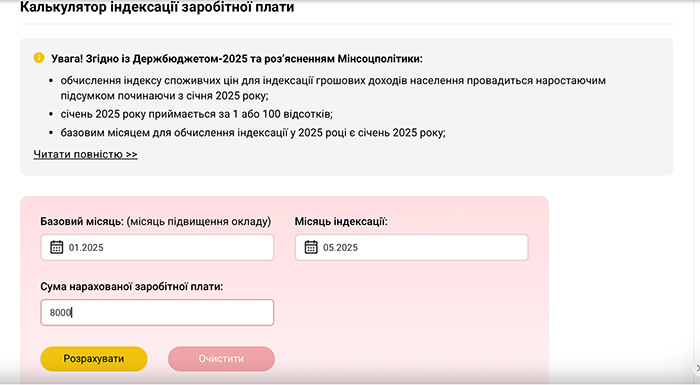Select the Місяць індексації date field 05.2025
700x385 pixels.
click(412, 247)
